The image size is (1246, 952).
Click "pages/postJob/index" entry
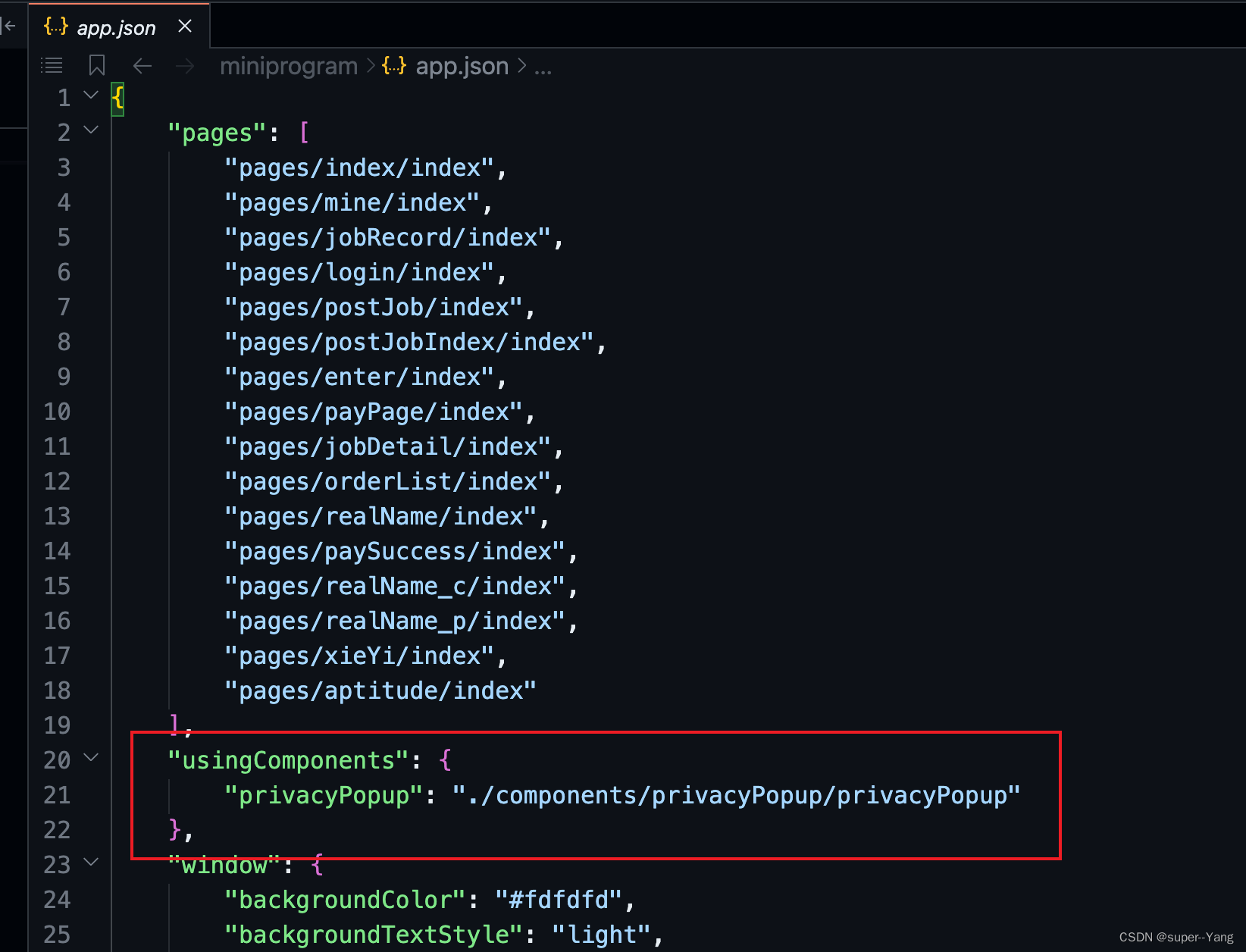tap(374, 308)
